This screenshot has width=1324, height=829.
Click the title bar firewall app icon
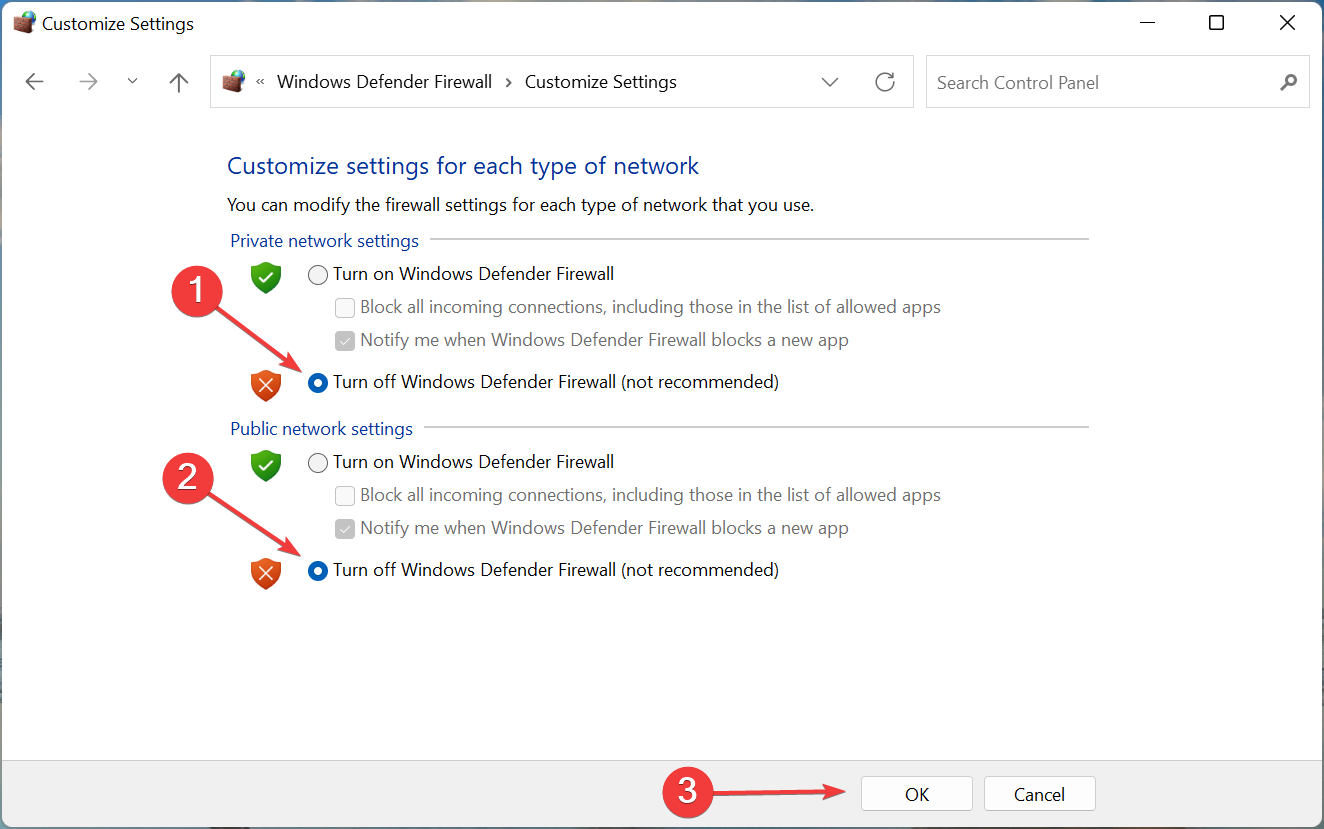[24, 23]
